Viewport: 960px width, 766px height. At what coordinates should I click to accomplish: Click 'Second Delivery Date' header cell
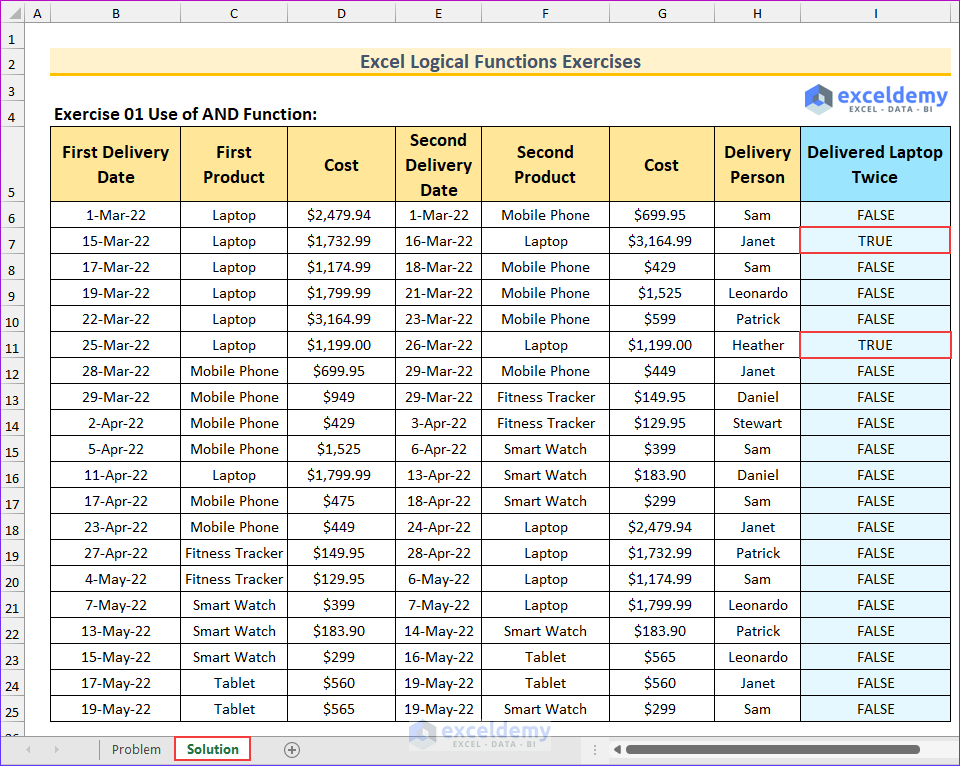pyautogui.click(x=438, y=164)
